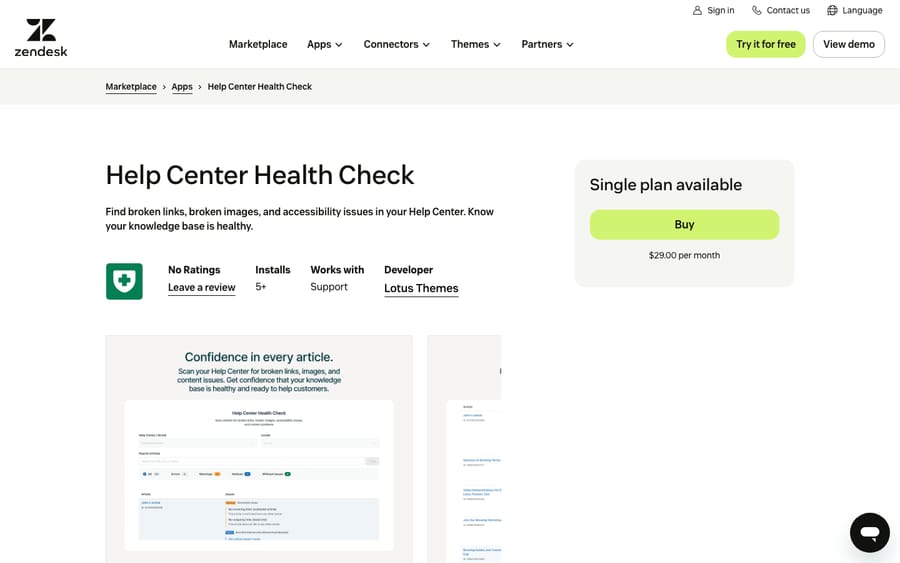Click Try it for free button
This screenshot has height=563, width=900.
(766, 44)
